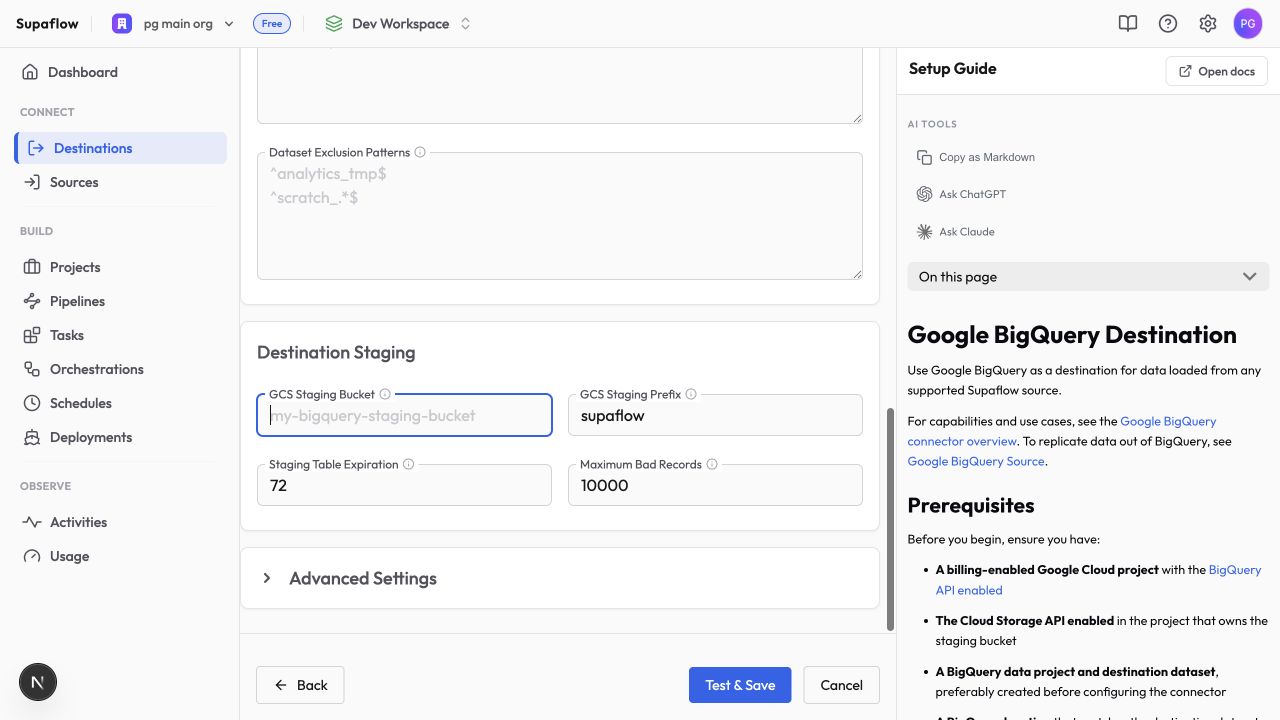Click the Ask ChatGPT logo icon

pyautogui.click(x=924, y=194)
